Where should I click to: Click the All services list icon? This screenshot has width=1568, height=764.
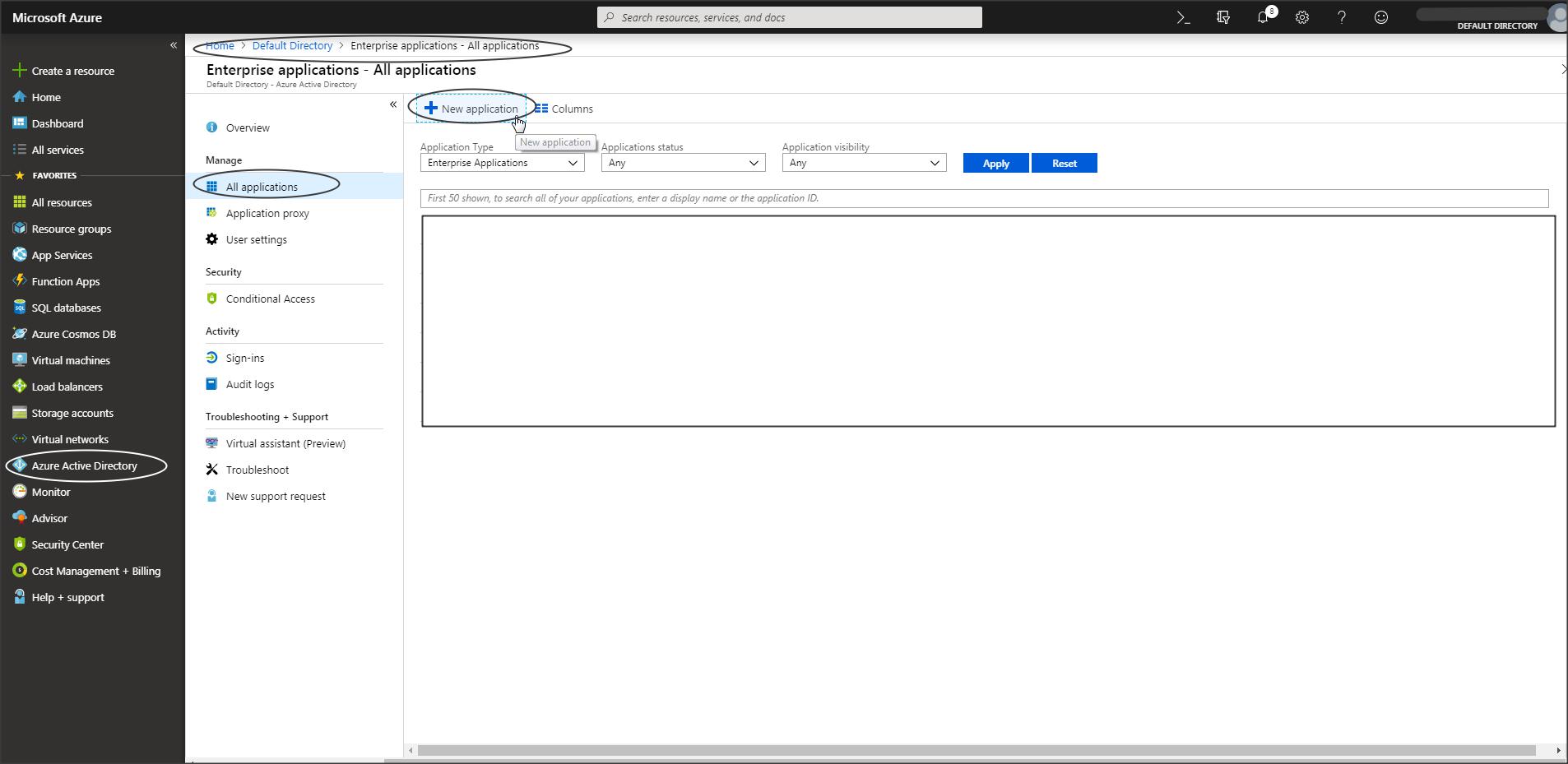tap(20, 150)
